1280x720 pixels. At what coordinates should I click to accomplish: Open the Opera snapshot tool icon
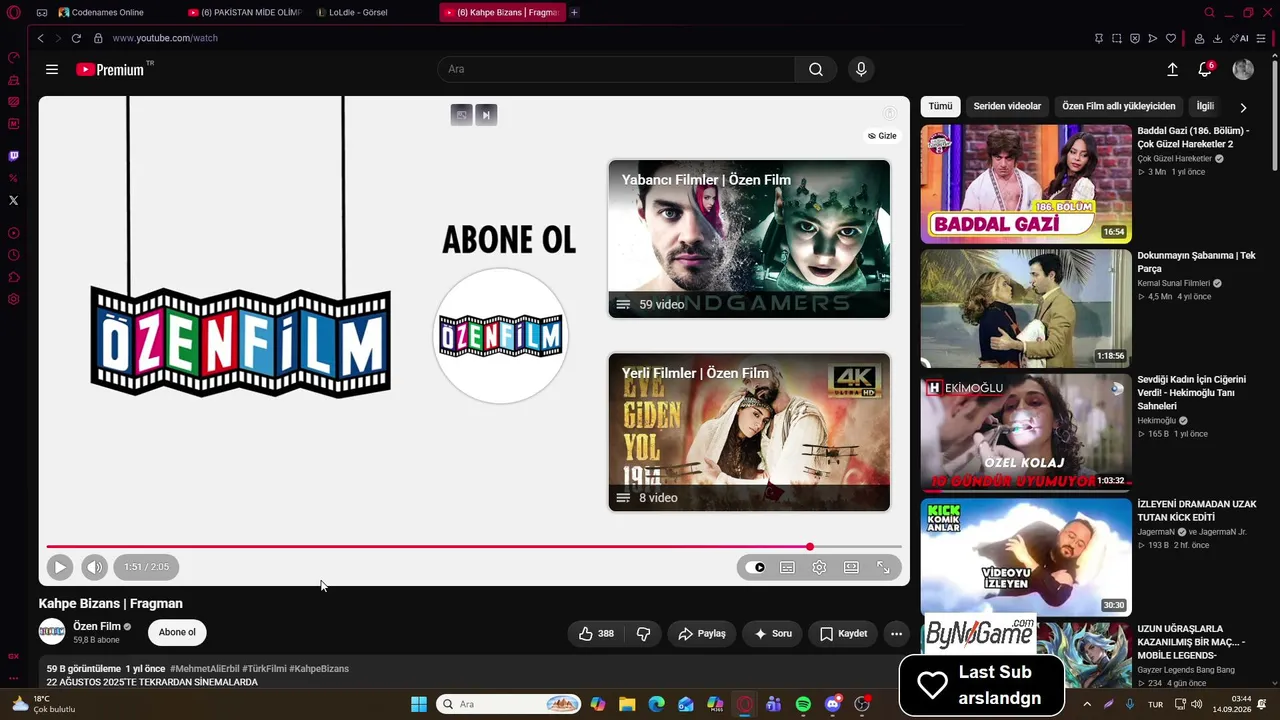click(1117, 38)
